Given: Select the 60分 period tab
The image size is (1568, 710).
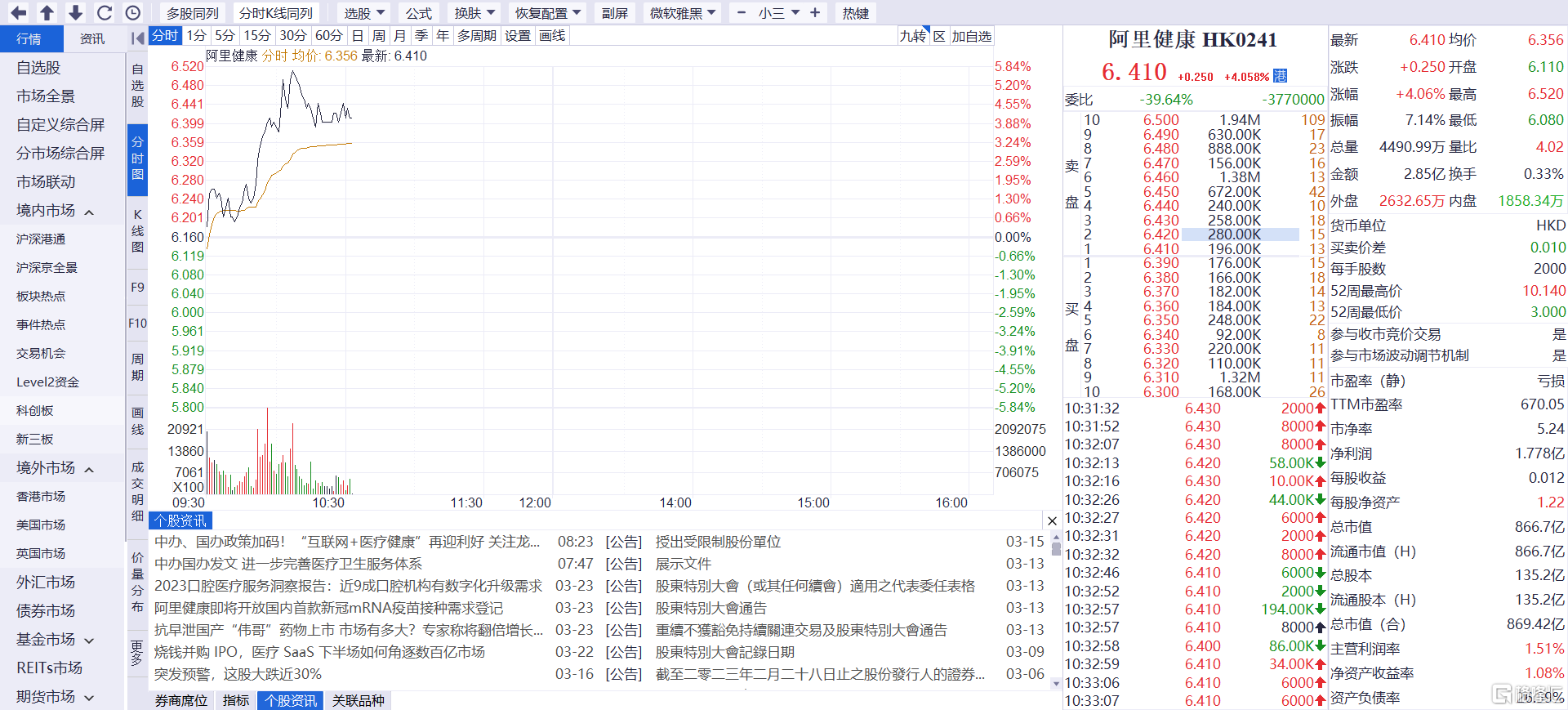Looking at the screenshot, I should [x=329, y=35].
